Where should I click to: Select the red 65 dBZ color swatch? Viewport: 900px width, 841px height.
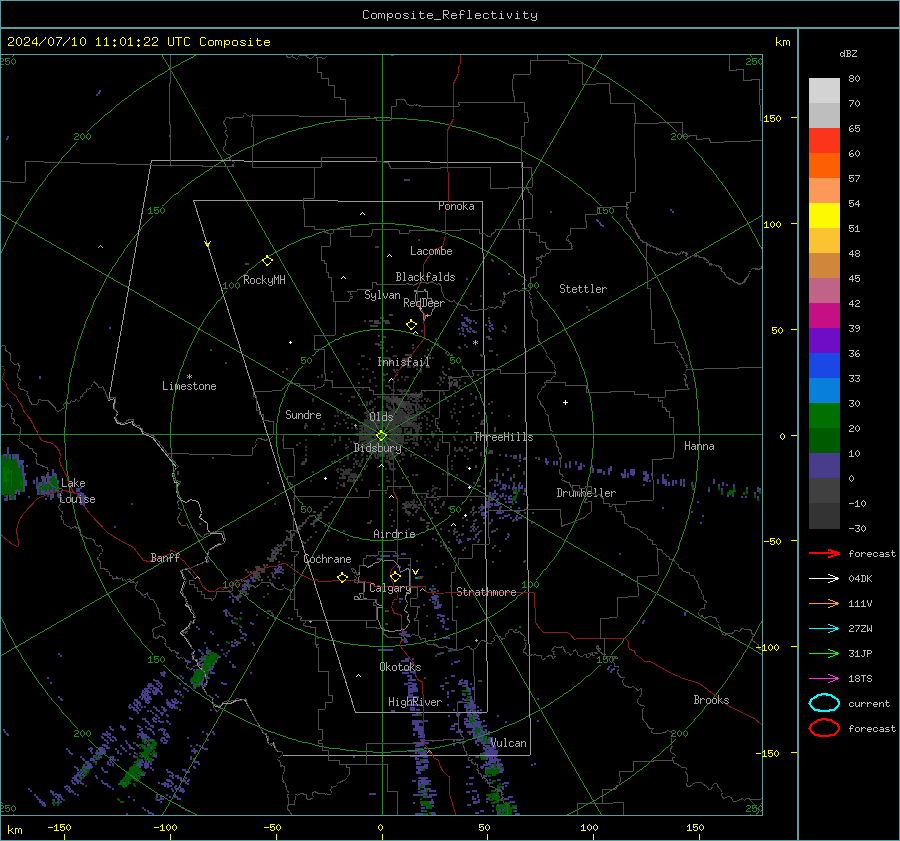click(x=824, y=141)
